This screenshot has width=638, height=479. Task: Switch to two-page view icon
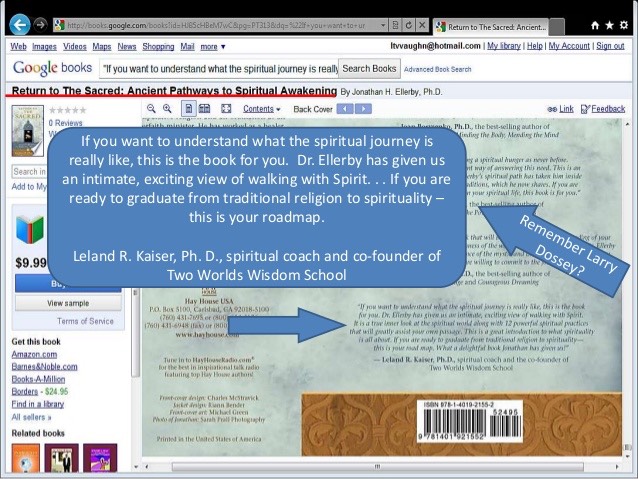[205, 109]
